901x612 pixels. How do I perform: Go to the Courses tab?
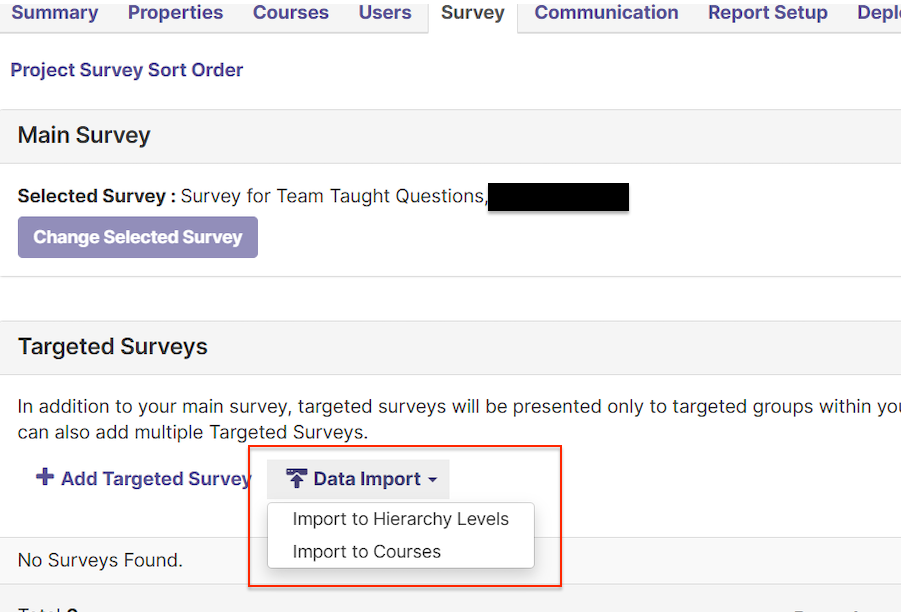(291, 13)
